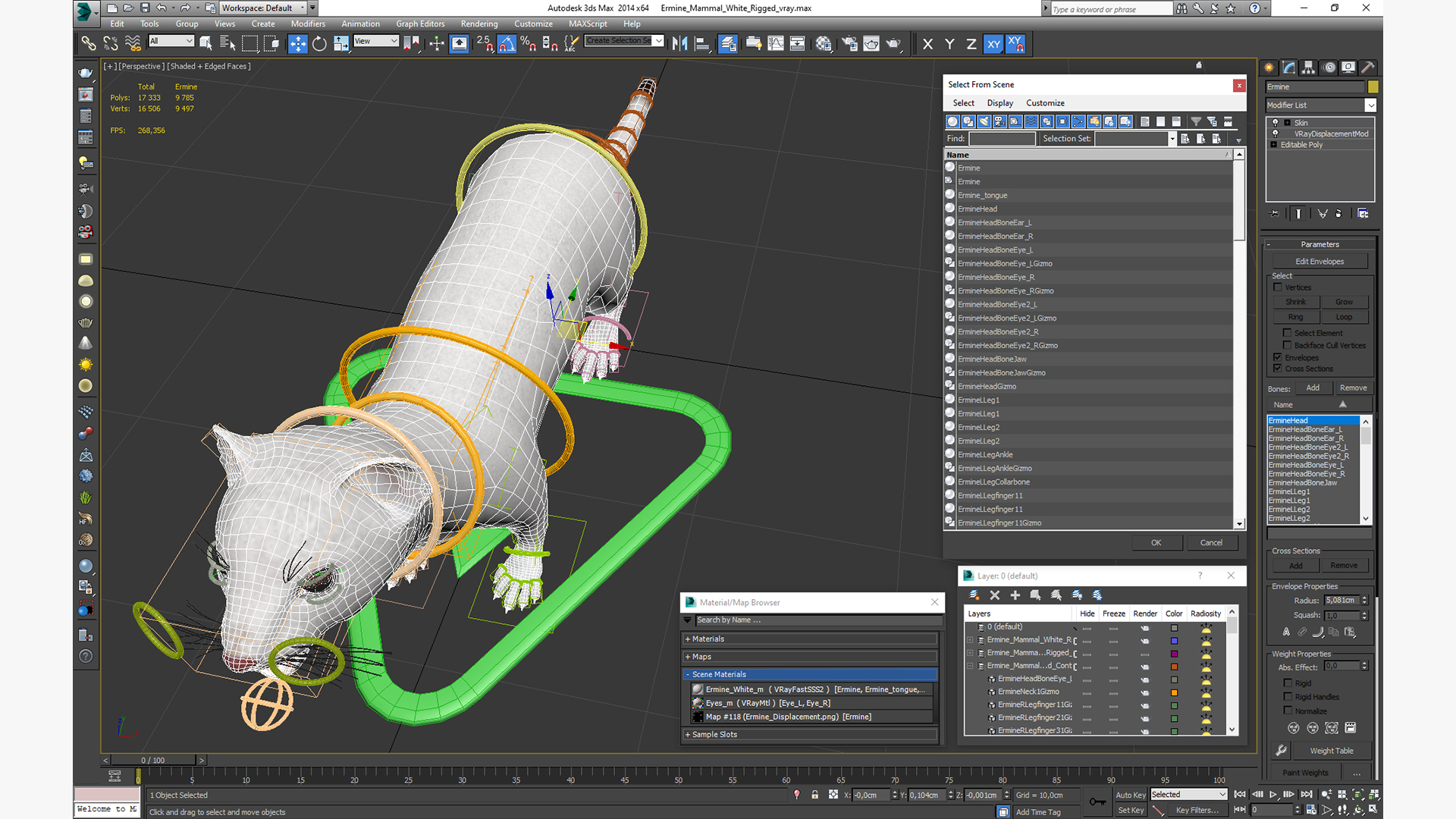Click the Toggle Set Key Mode key icon
This screenshot has height=819, width=1456.
(x=1097, y=802)
